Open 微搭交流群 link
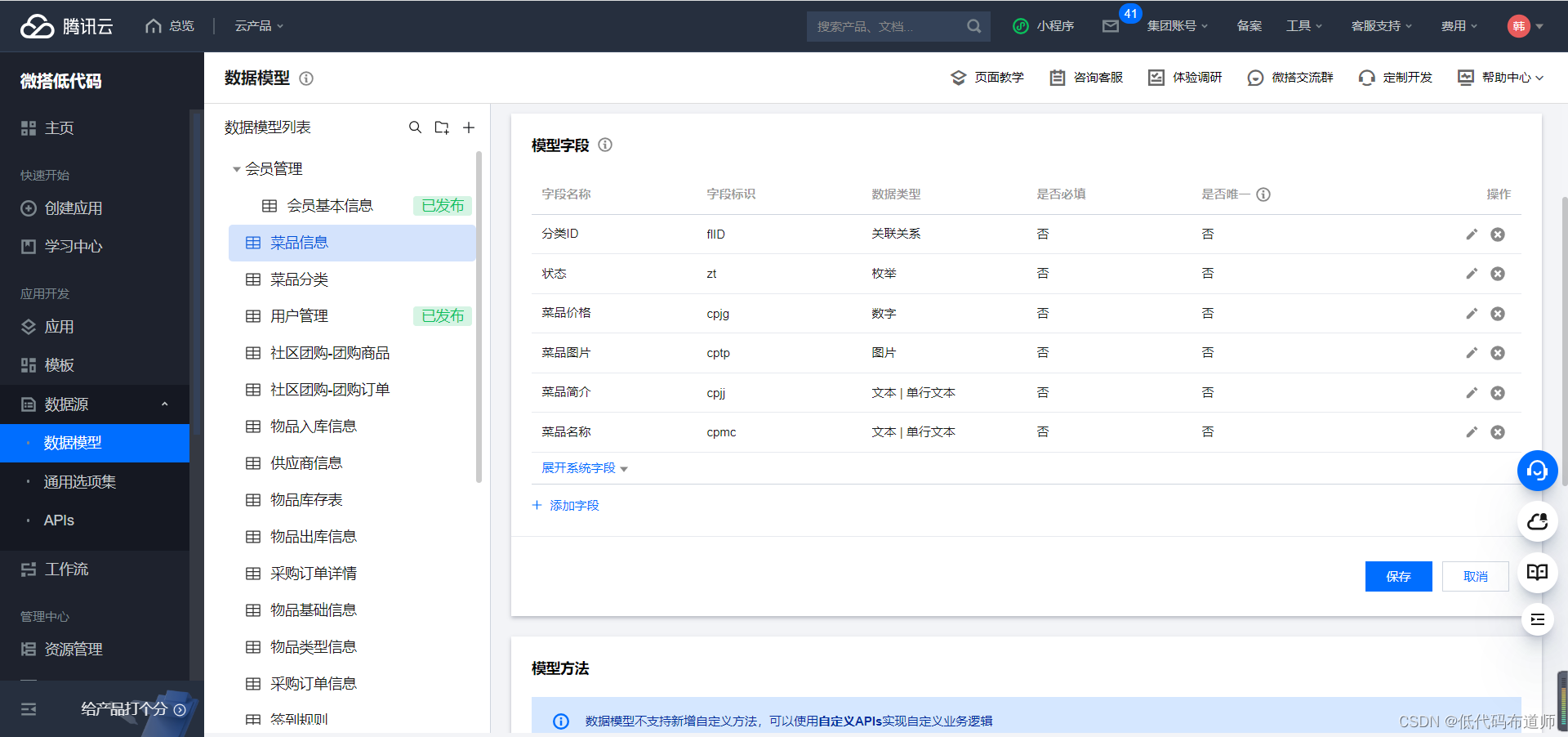This screenshot has height=737, width=1568. 1290,78
